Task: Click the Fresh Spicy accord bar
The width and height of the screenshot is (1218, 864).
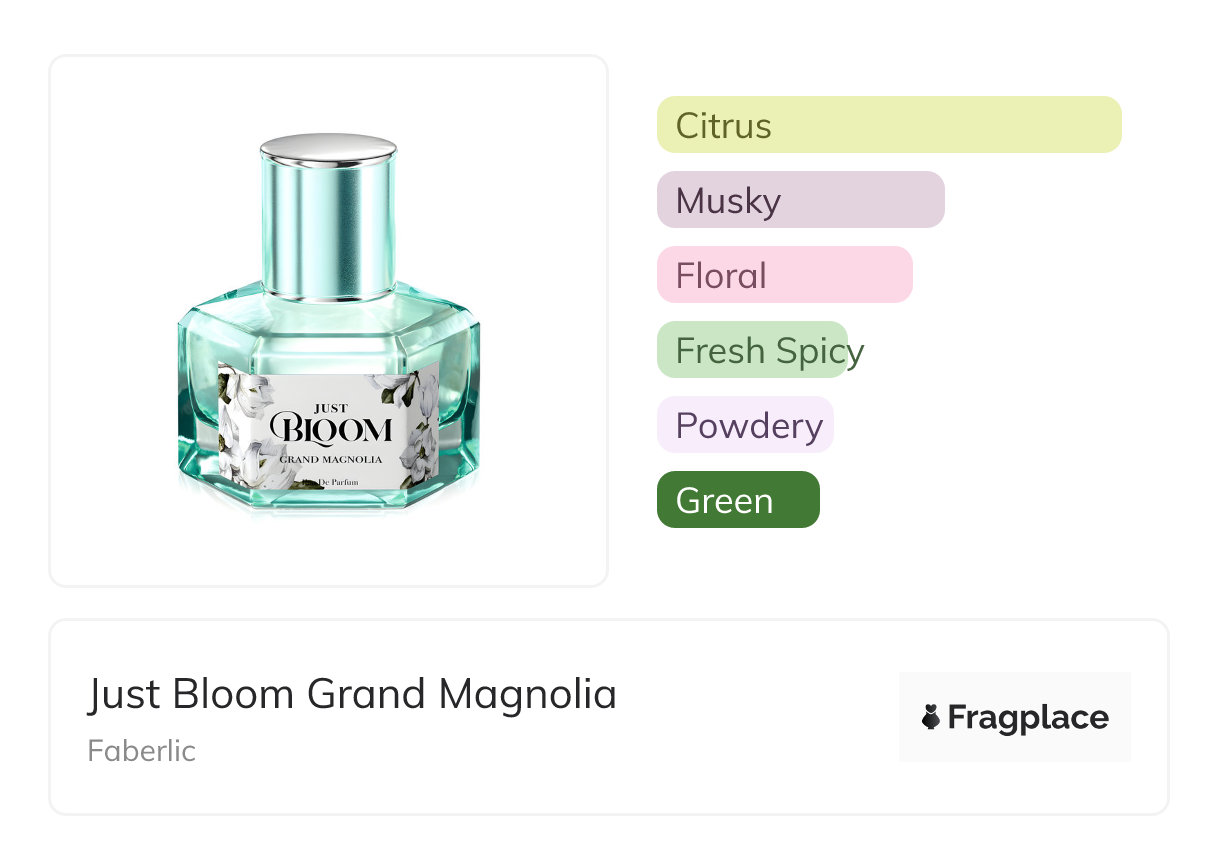Action: [752, 350]
